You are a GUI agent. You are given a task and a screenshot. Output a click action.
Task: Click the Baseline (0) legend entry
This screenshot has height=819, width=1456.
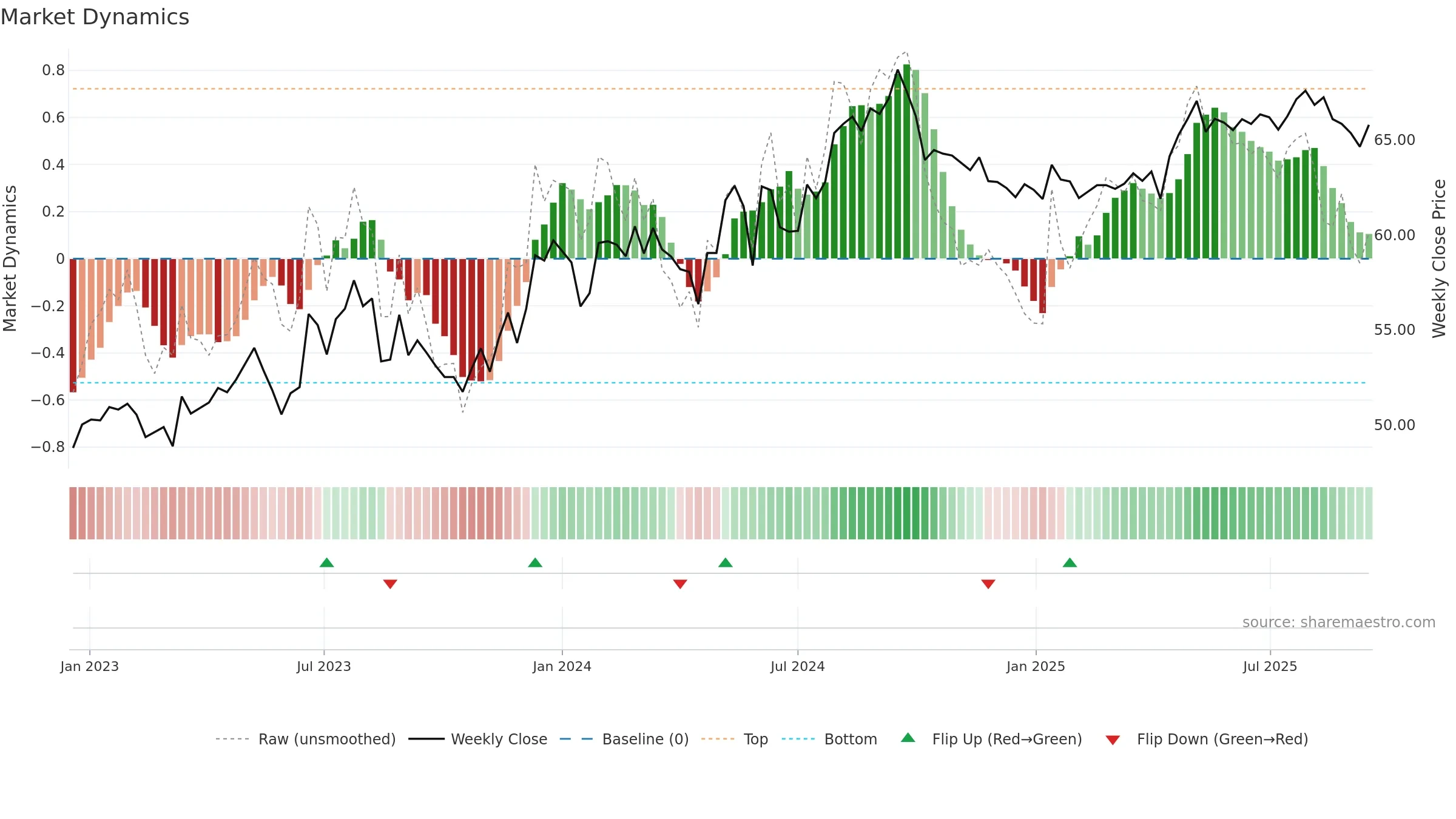point(624,739)
